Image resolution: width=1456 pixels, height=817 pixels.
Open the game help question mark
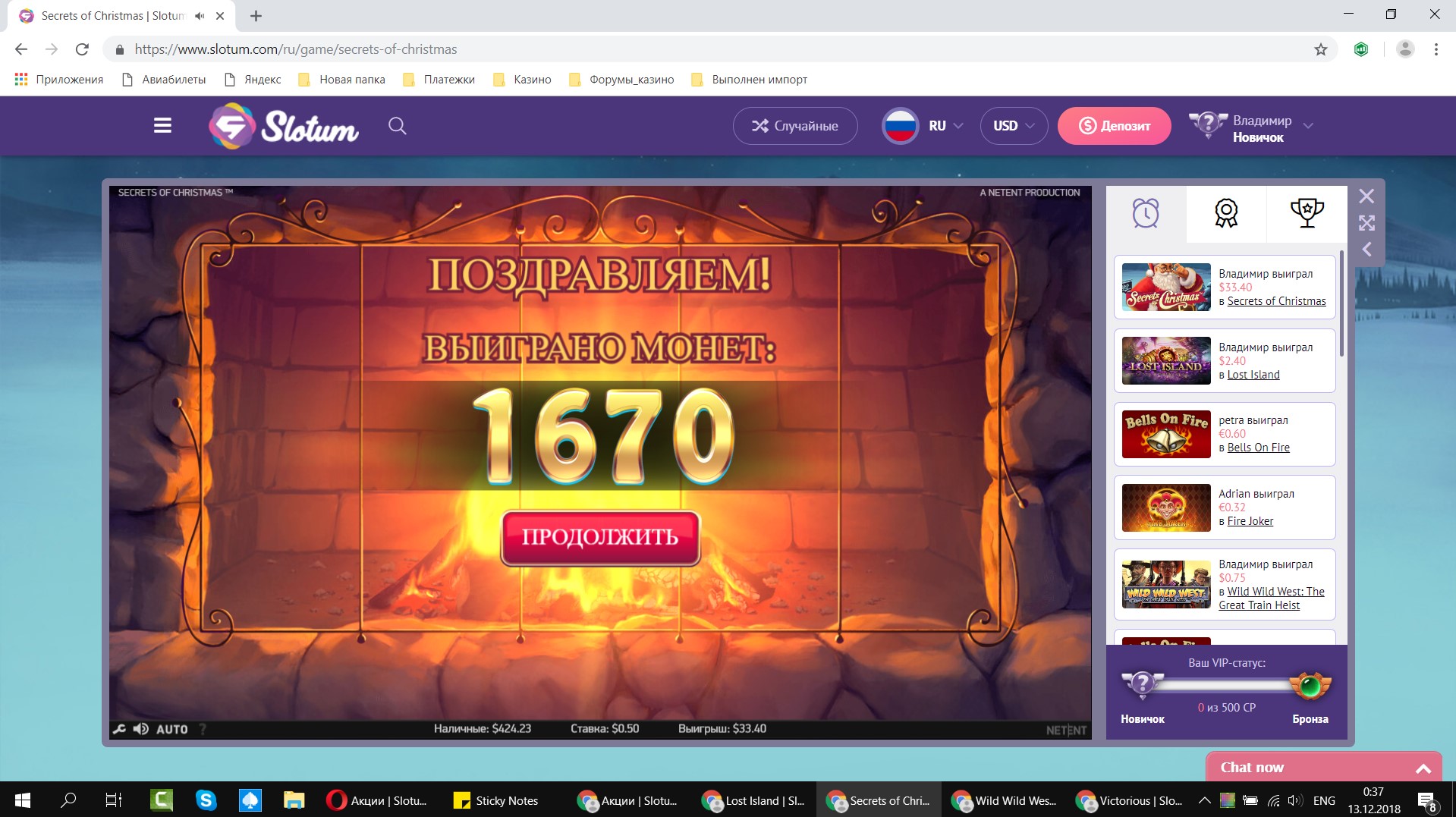tap(203, 729)
